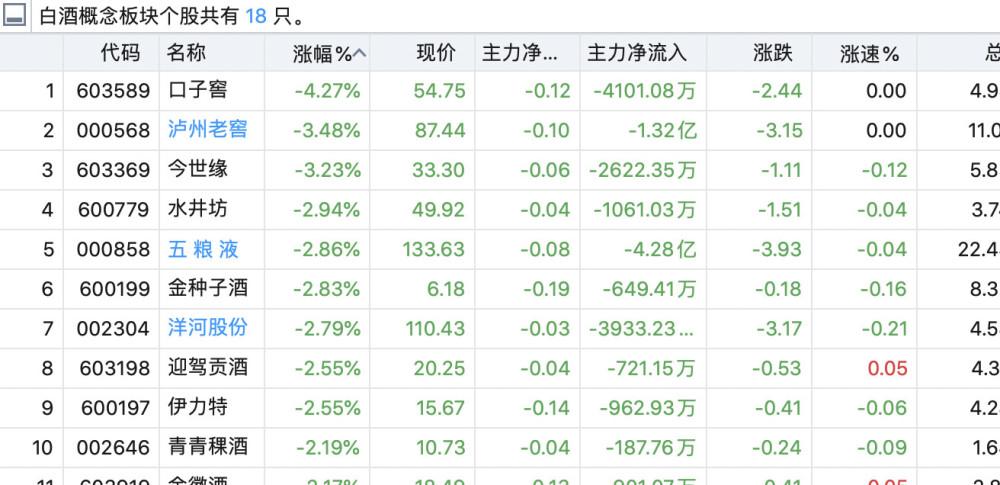Select the 口子窖 stock row
This screenshot has height=485, width=1000.
click(x=500, y=91)
